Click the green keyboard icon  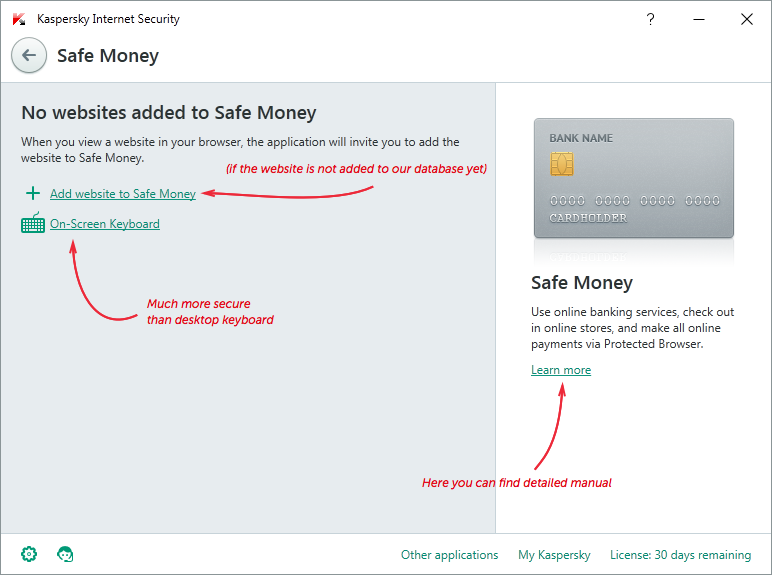click(33, 223)
